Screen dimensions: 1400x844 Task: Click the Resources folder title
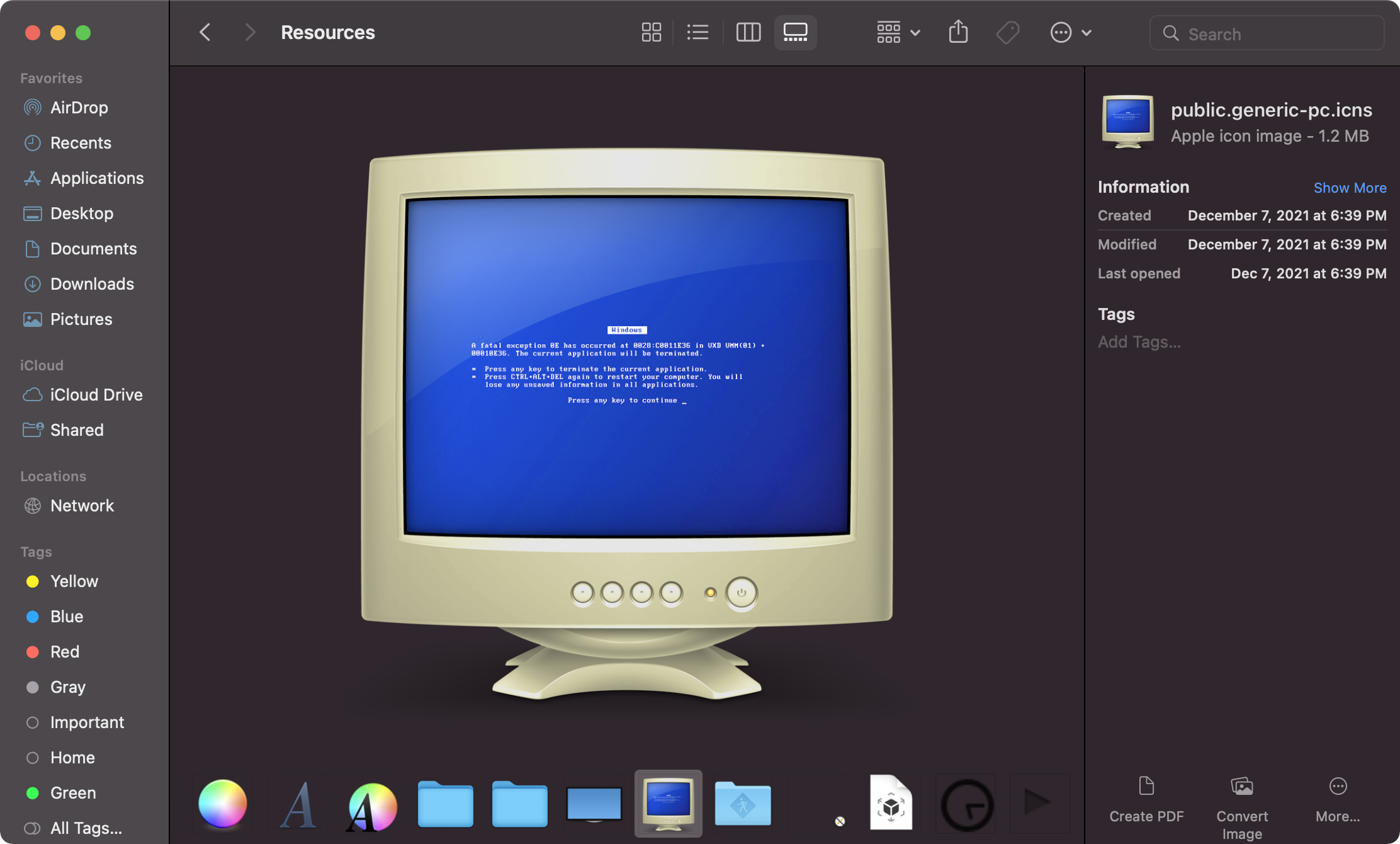[x=327, y=32]
